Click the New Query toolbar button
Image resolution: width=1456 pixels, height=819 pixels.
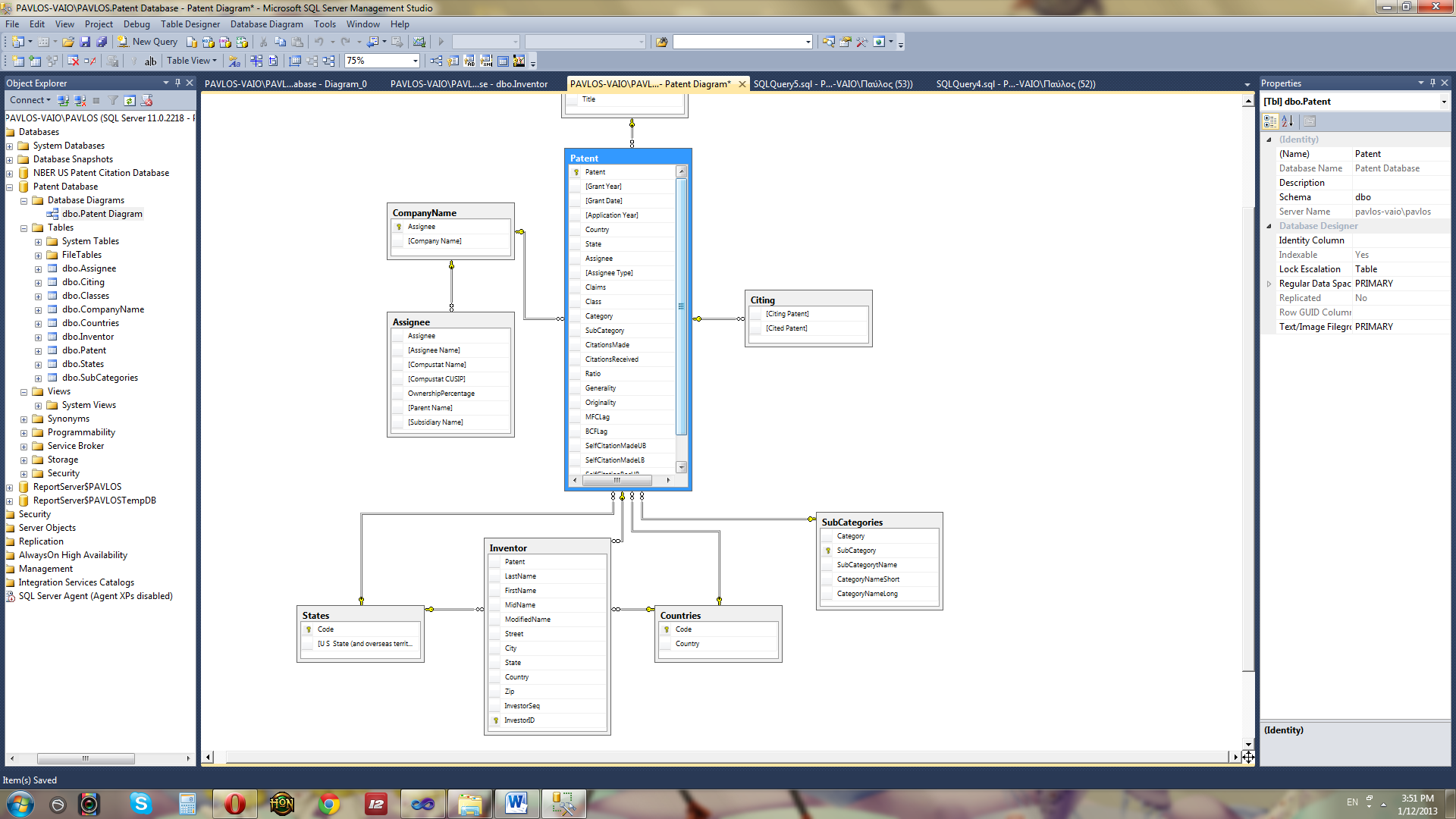click(147, 42)
